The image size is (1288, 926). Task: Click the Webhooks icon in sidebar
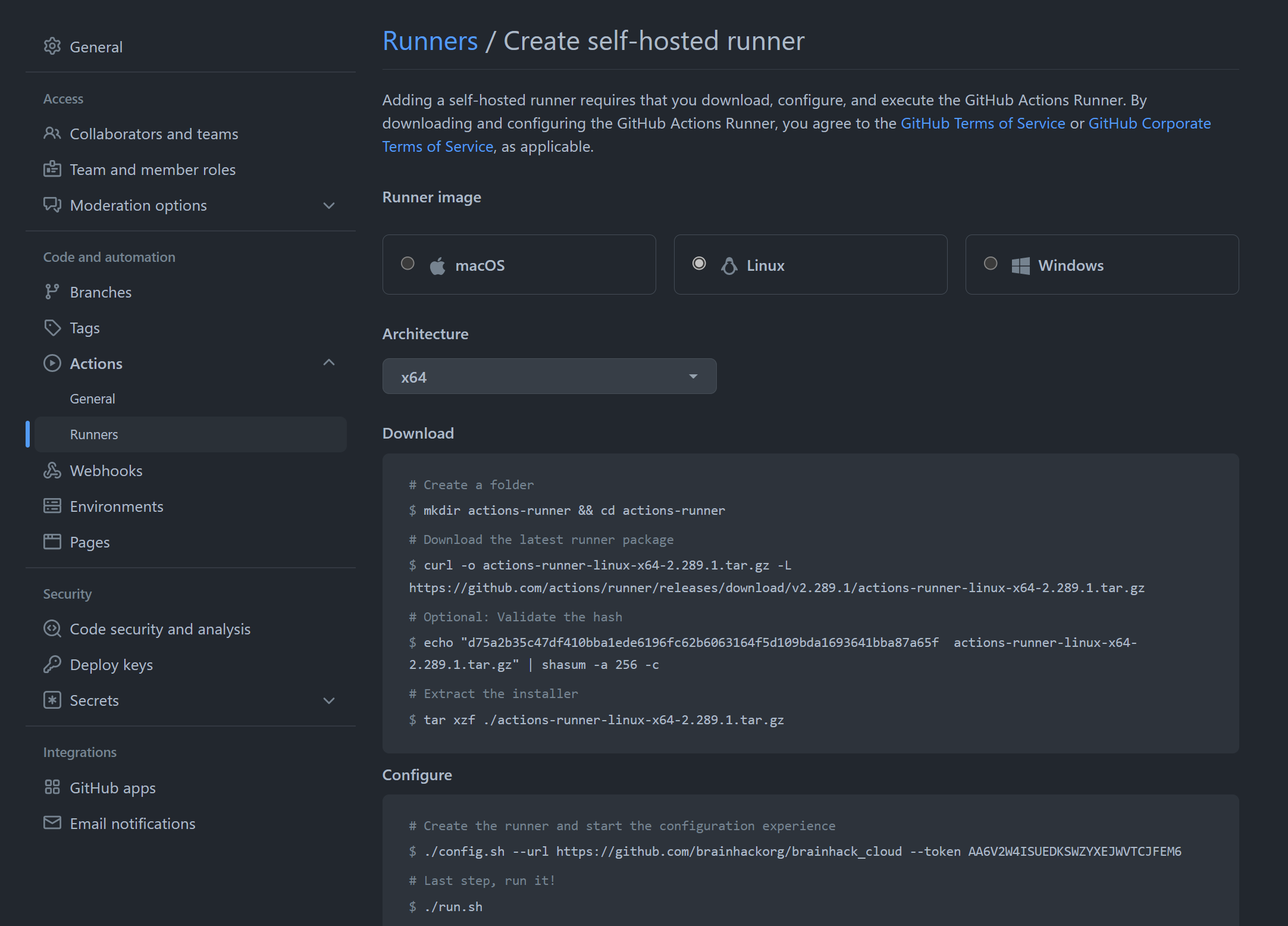52,470
